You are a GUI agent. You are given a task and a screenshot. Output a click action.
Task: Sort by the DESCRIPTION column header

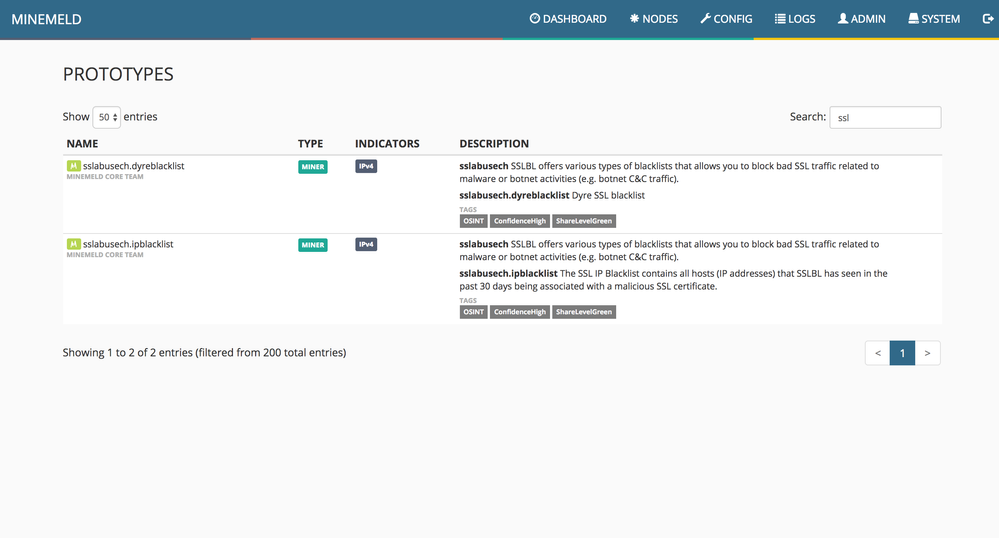point(494,144)
